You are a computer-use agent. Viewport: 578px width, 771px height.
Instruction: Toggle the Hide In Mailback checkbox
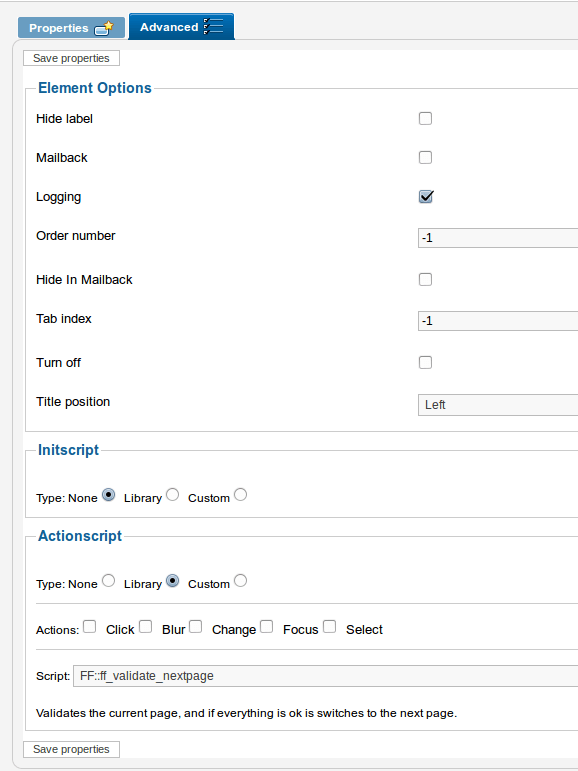coord(426,279)
